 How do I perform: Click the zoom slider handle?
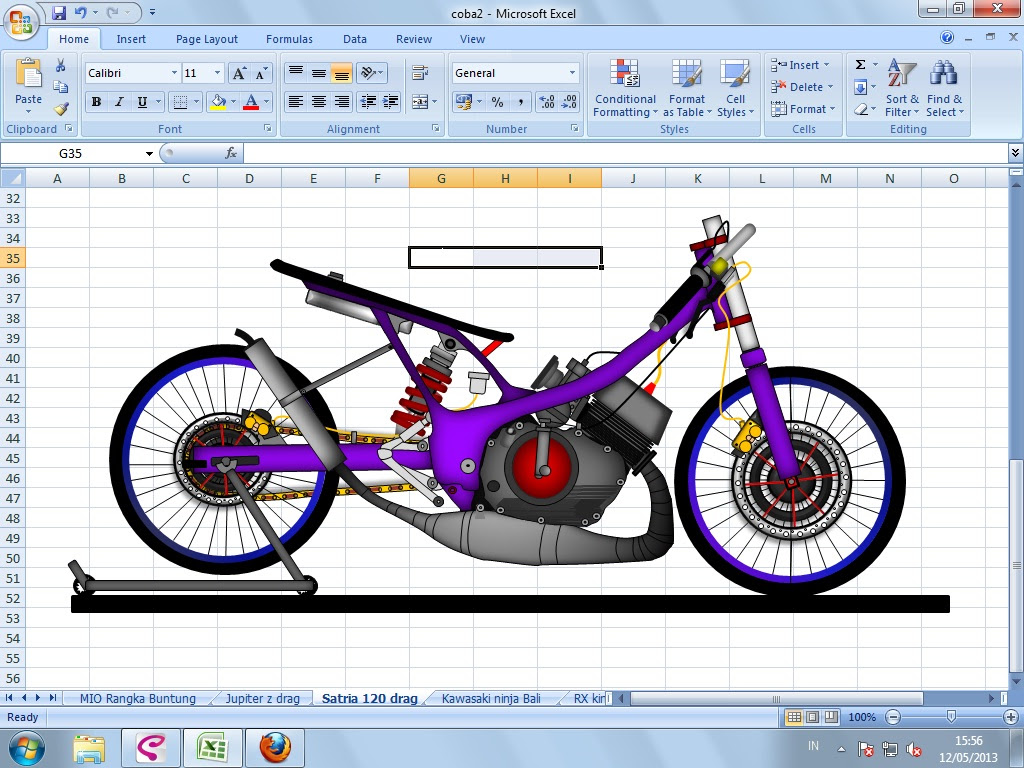tap(951, 717)
